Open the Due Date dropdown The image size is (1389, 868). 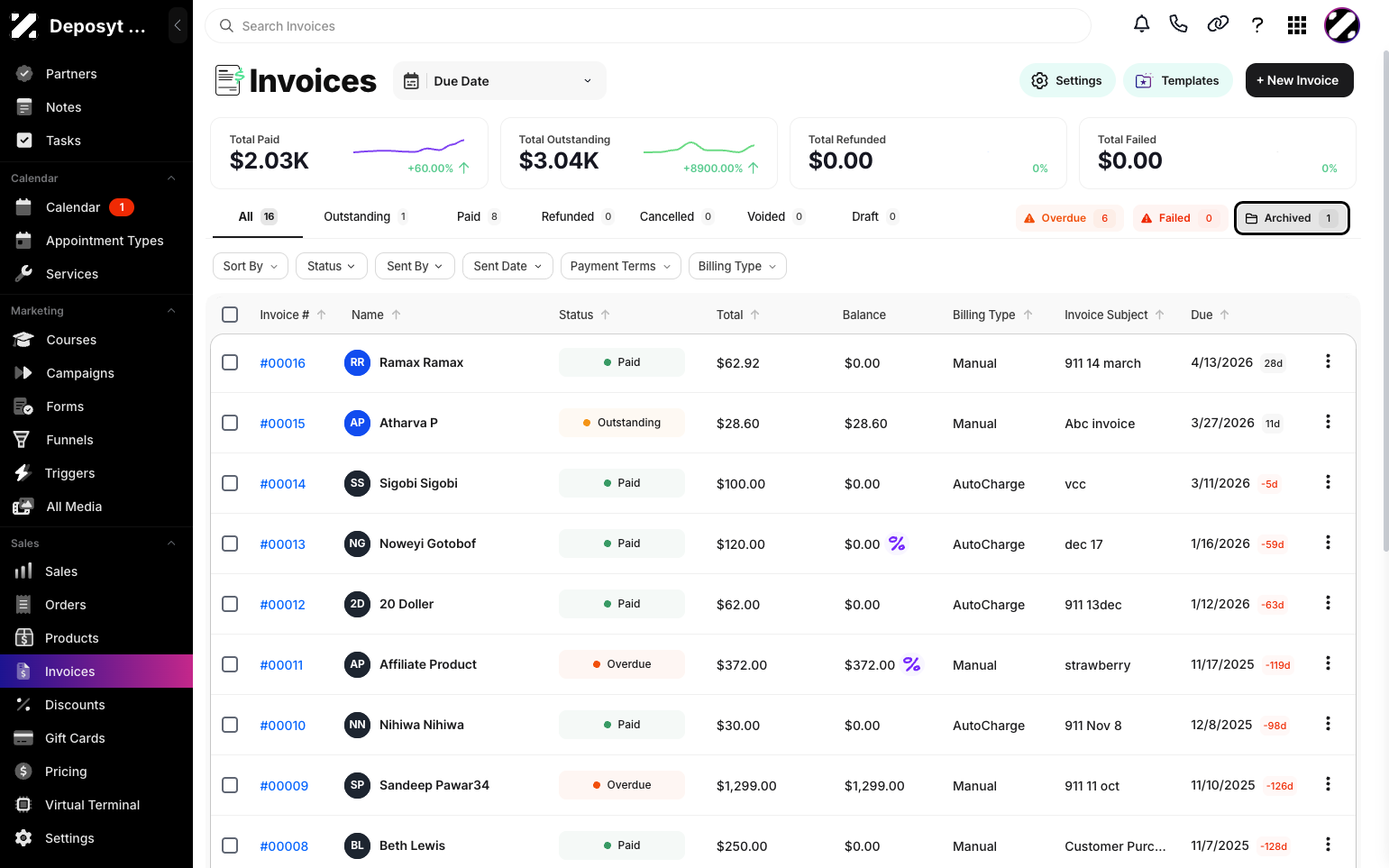499,81
